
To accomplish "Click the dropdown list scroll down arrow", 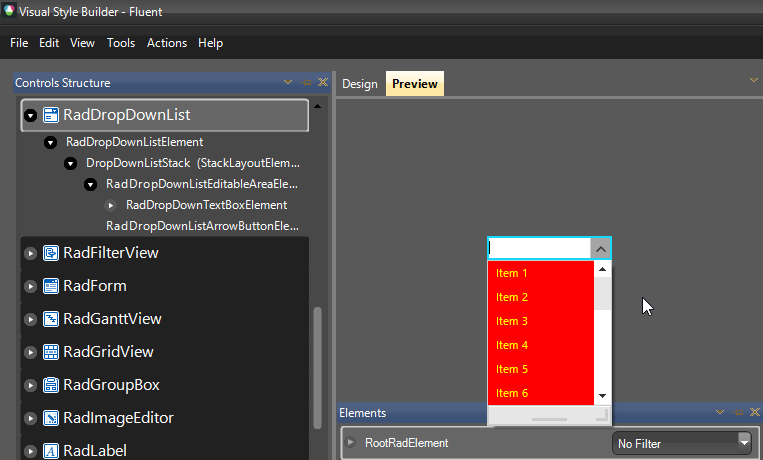I will click(602, 396).
